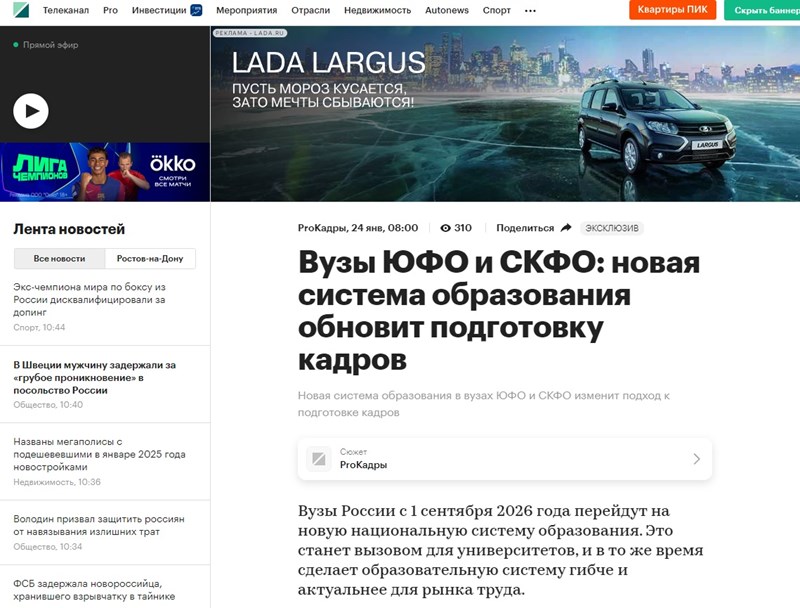The width and height of the screenshot is (800, 608).
Task: Click the Общество, 10:34 timestamp
Action: tap(47, 547)
